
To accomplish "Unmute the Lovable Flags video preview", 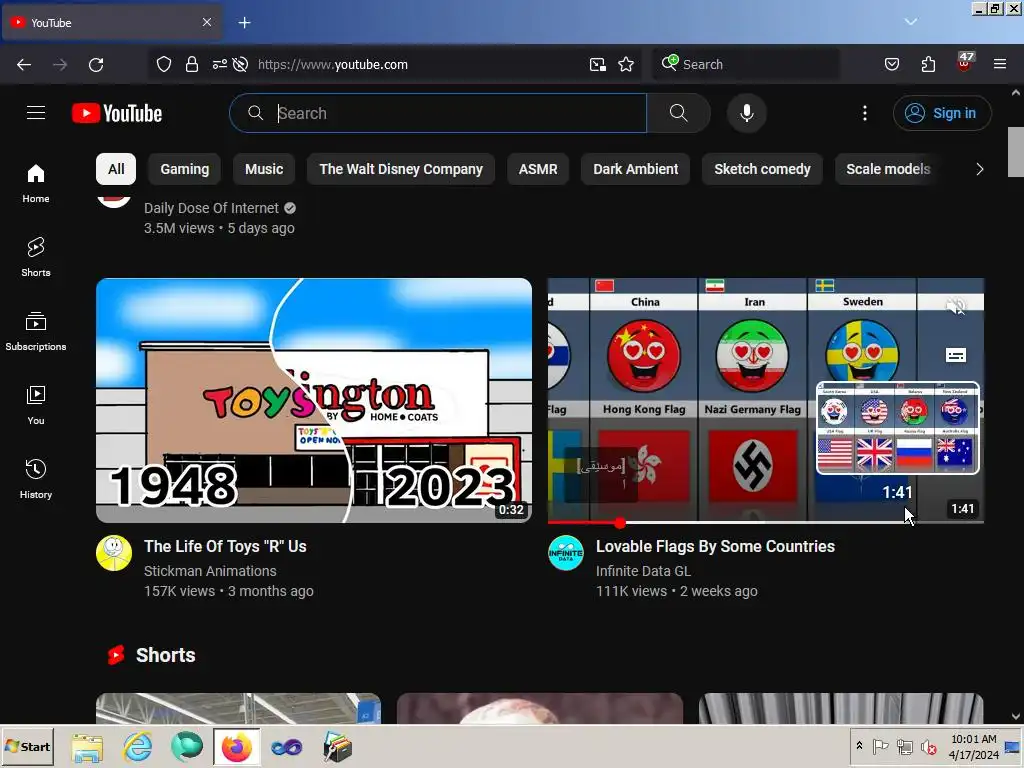I will point(955,306).
